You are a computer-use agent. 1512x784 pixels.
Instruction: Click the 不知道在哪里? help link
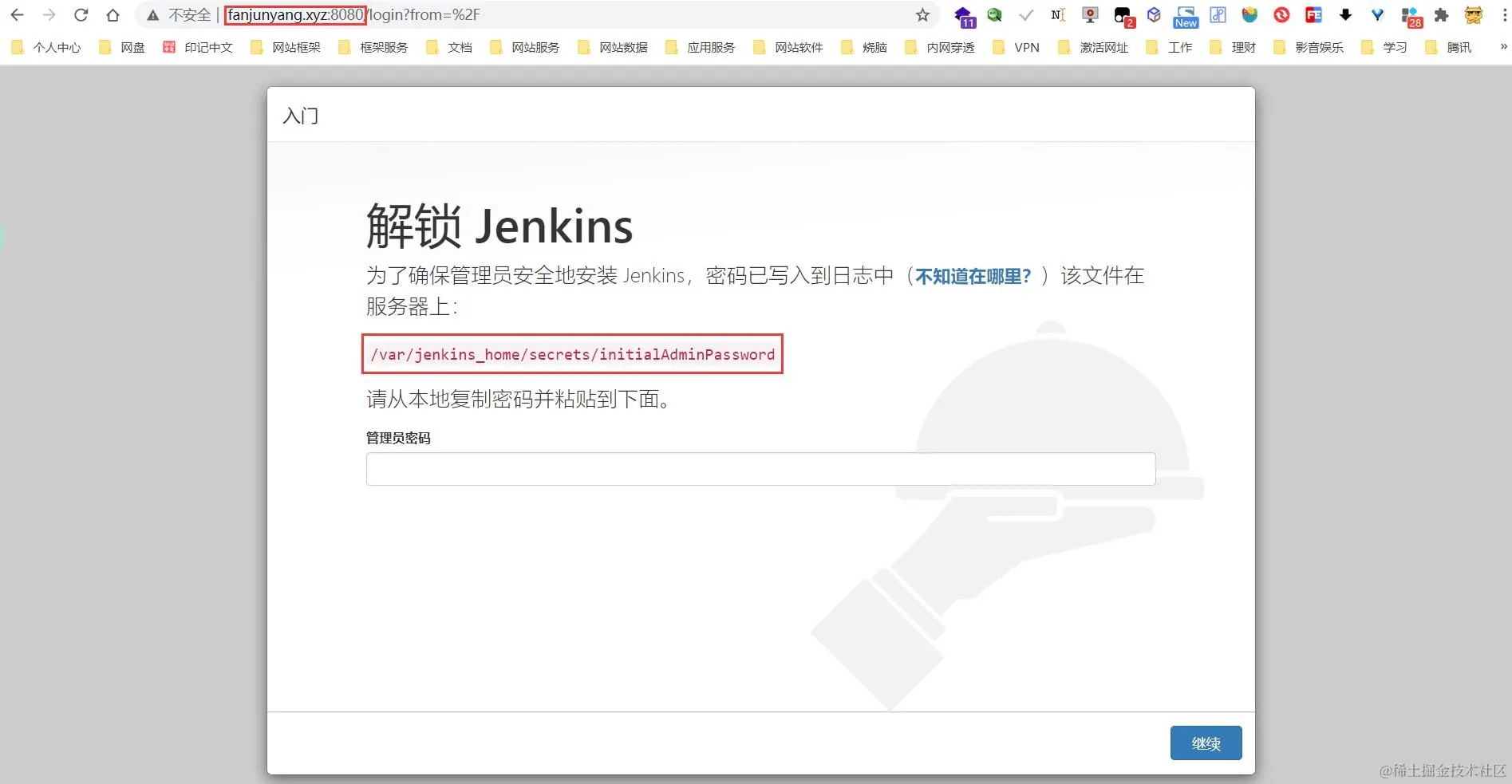click(x=973, y=277)
